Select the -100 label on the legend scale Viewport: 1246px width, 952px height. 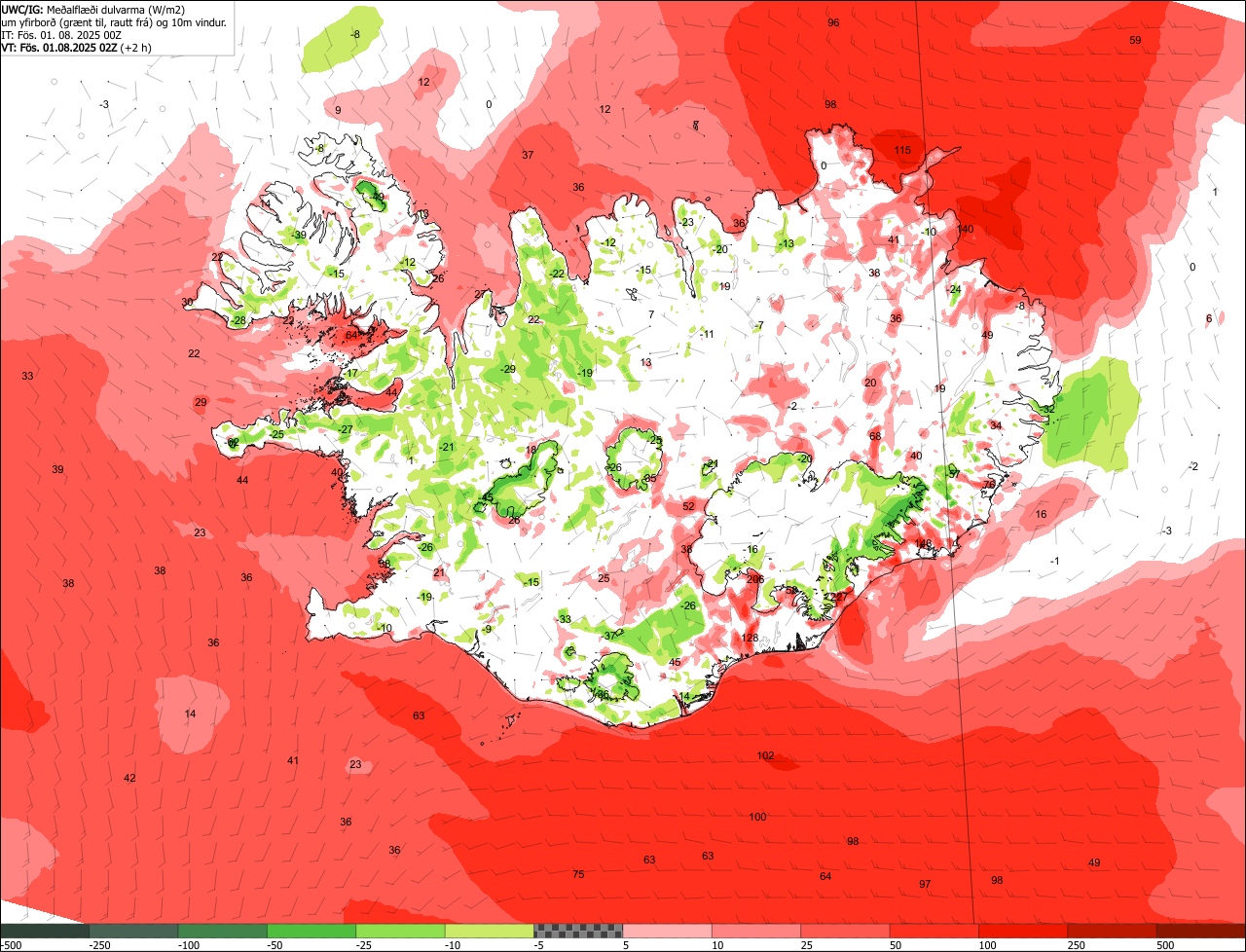(188, 945)
